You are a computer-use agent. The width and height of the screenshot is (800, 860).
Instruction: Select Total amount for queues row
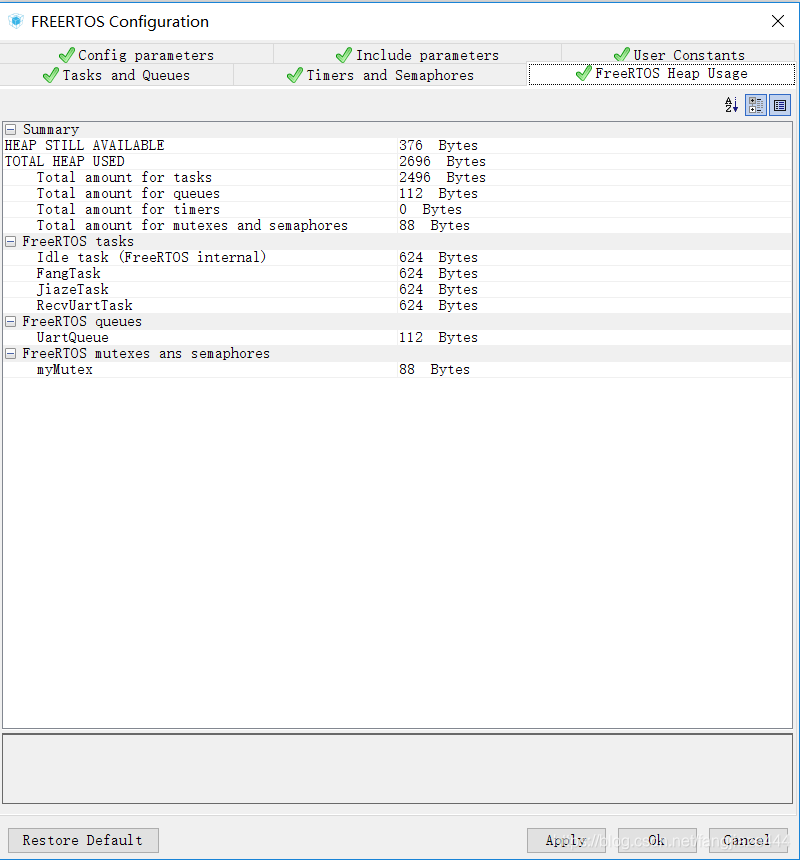(x=397, y=193)
